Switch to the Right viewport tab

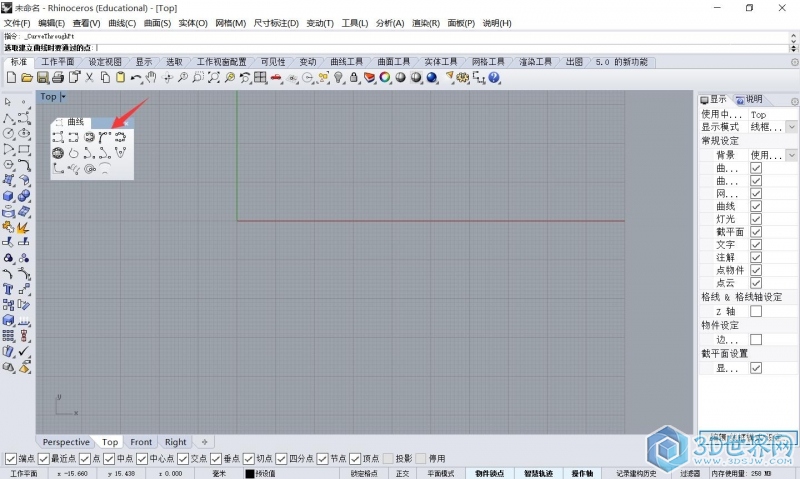pyautogui.click(x=176, y=442)
